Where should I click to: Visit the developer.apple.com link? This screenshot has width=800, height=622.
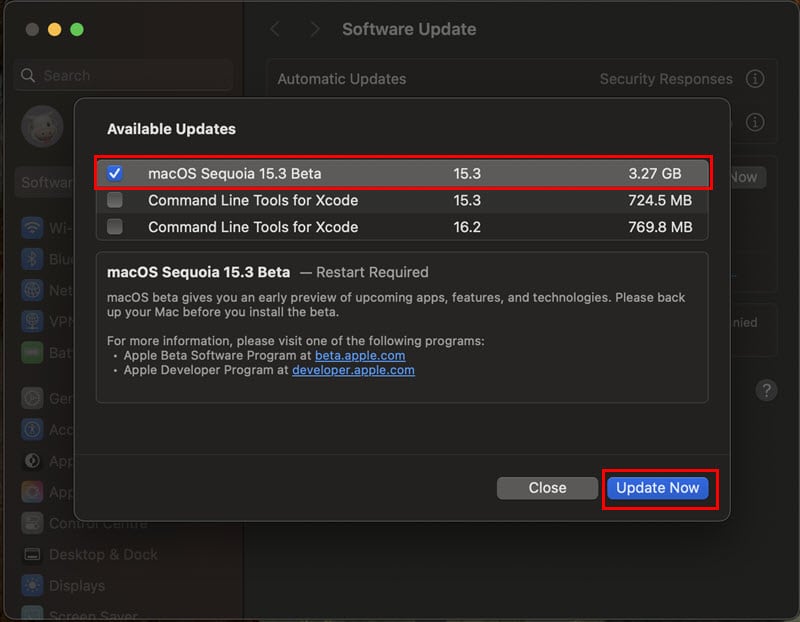tap(353, 370)
